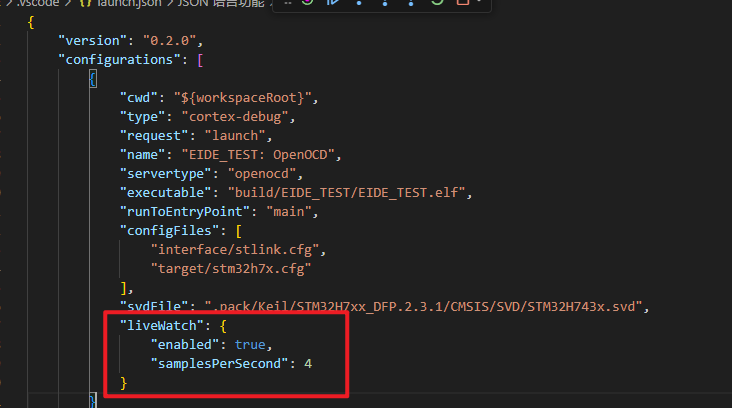This screenshot has height=408, width=732.
Task: Click the "main" entry point value
Action: point(289,212)
